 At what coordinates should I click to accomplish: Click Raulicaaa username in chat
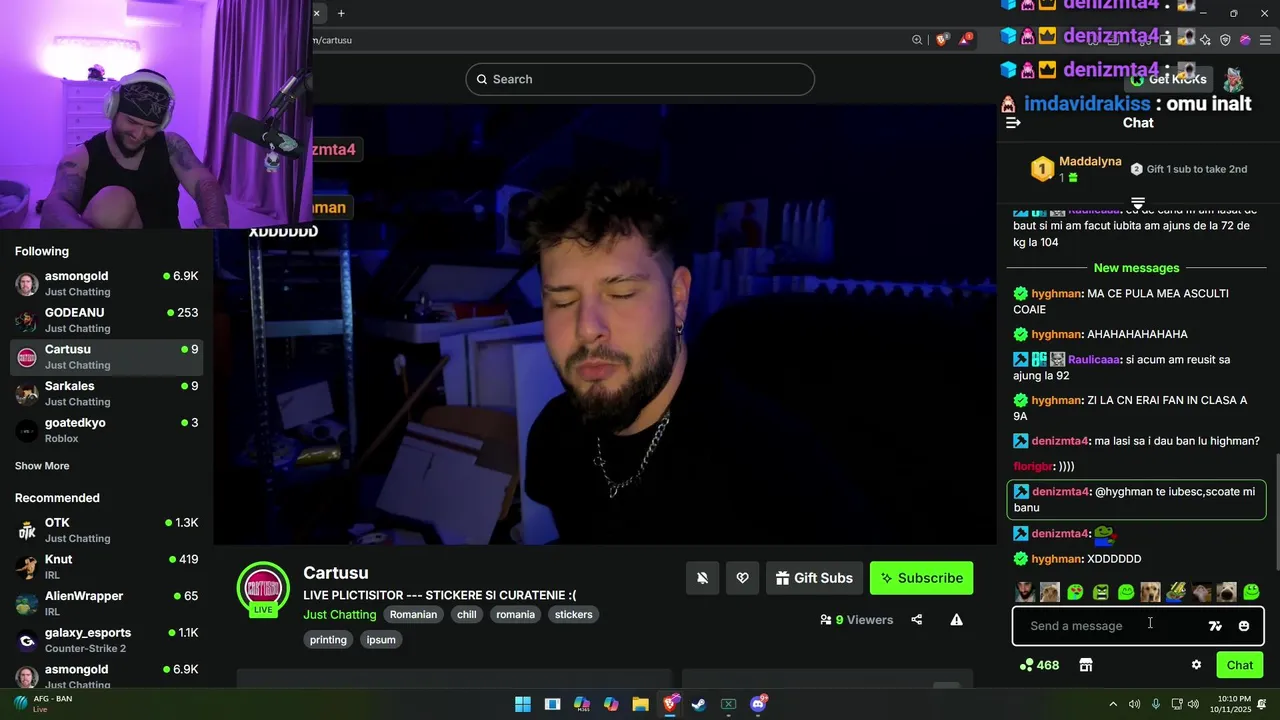pos(1095,359)
